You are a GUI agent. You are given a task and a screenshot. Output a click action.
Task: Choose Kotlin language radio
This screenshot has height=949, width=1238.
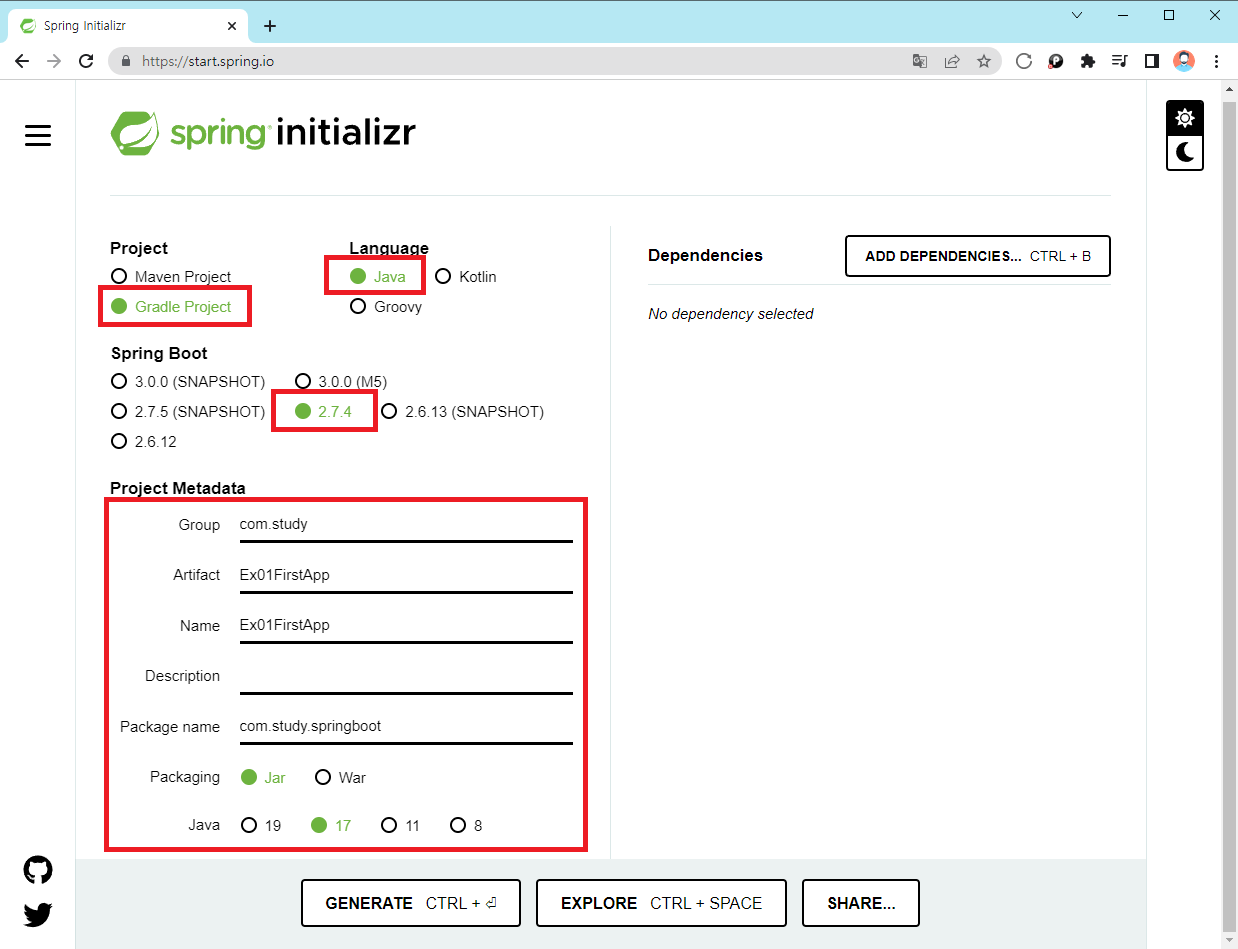click(x=466, y=276)
